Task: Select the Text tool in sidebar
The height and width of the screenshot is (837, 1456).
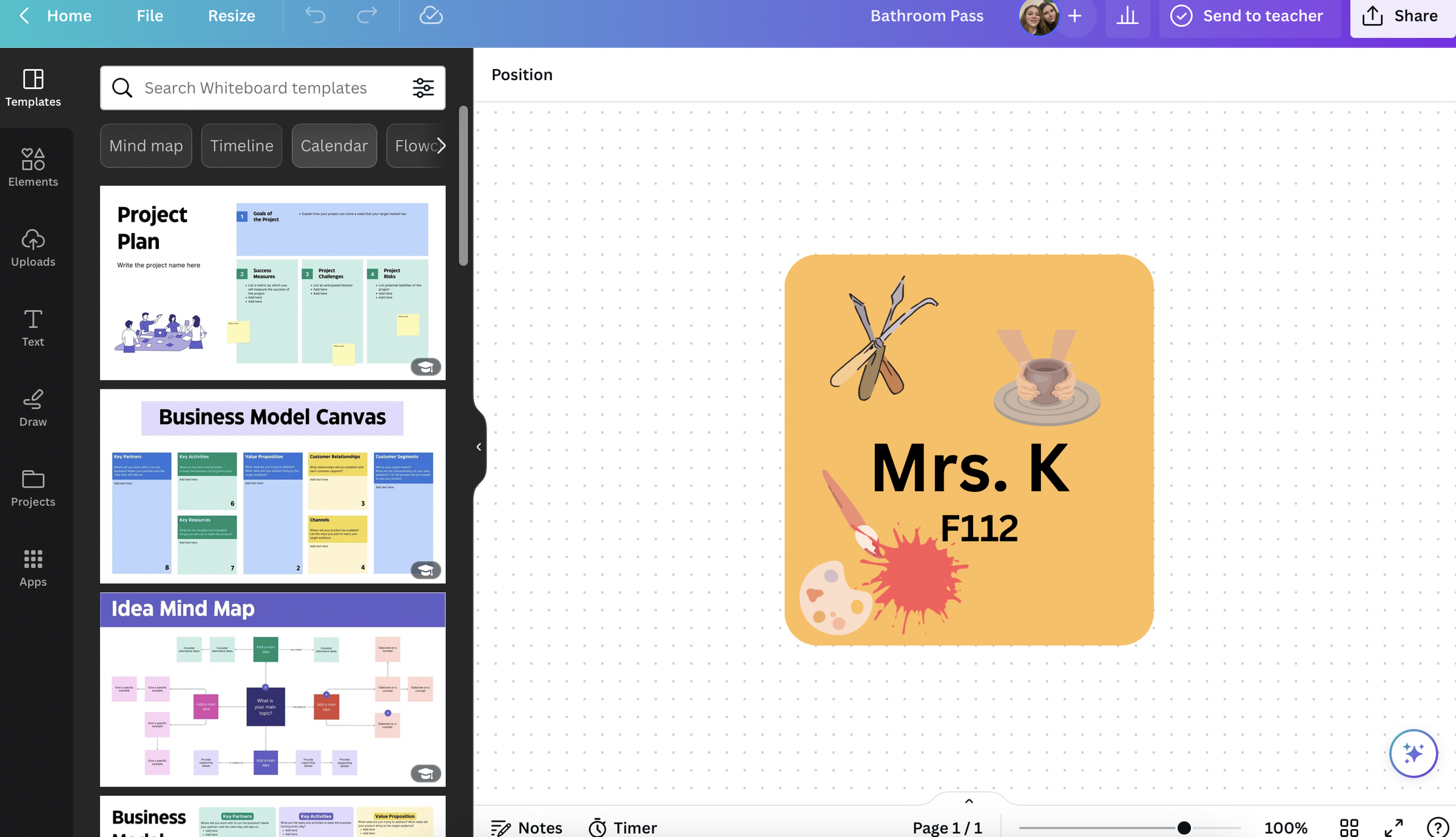Action: tap(33, 328)
